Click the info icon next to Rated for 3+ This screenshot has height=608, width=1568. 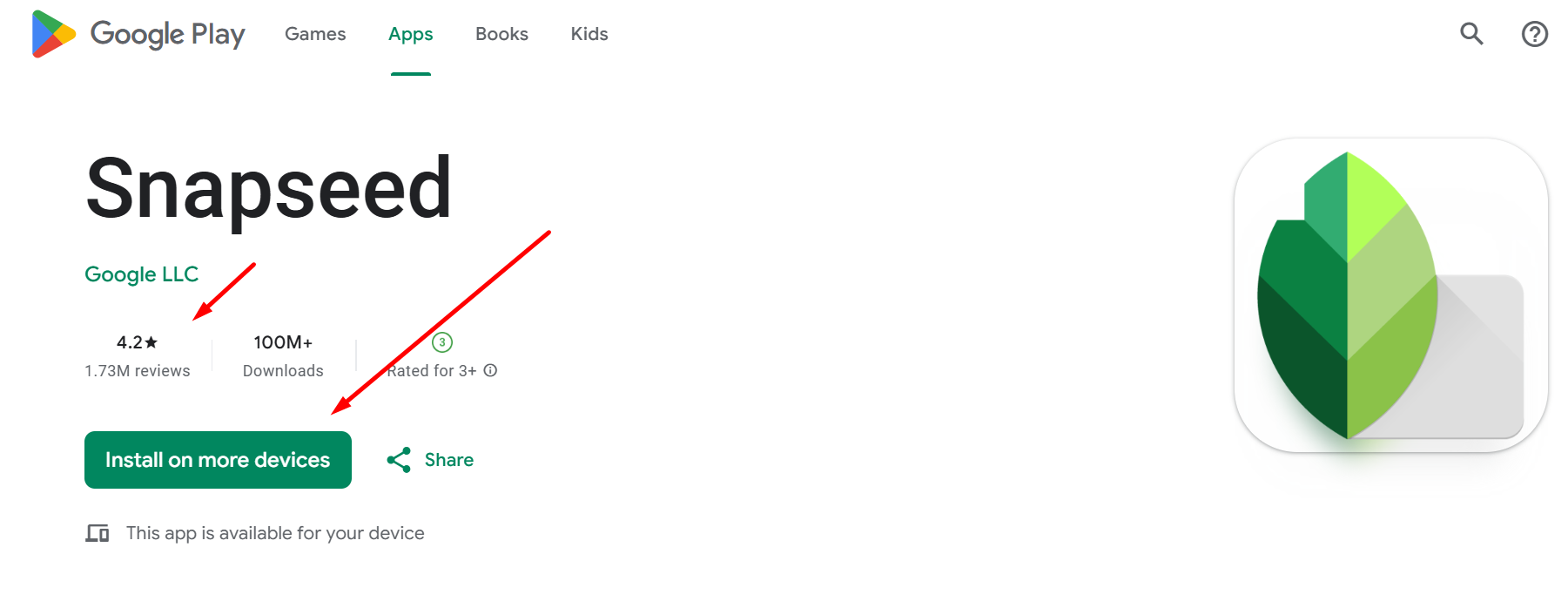pyautogui.click(x=491, y=370)
